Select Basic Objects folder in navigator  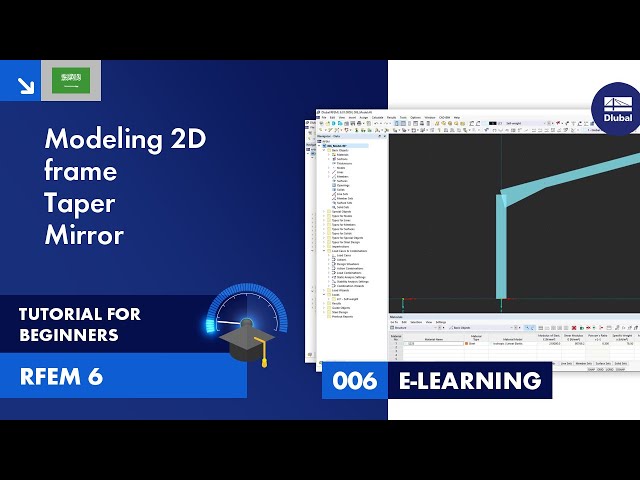click(x=340, y=150)
